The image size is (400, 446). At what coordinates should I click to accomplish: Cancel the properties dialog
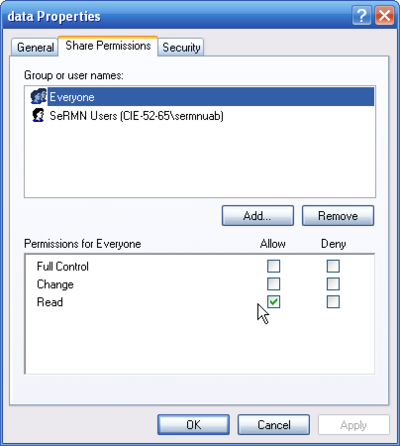click(x=274, y=425)
